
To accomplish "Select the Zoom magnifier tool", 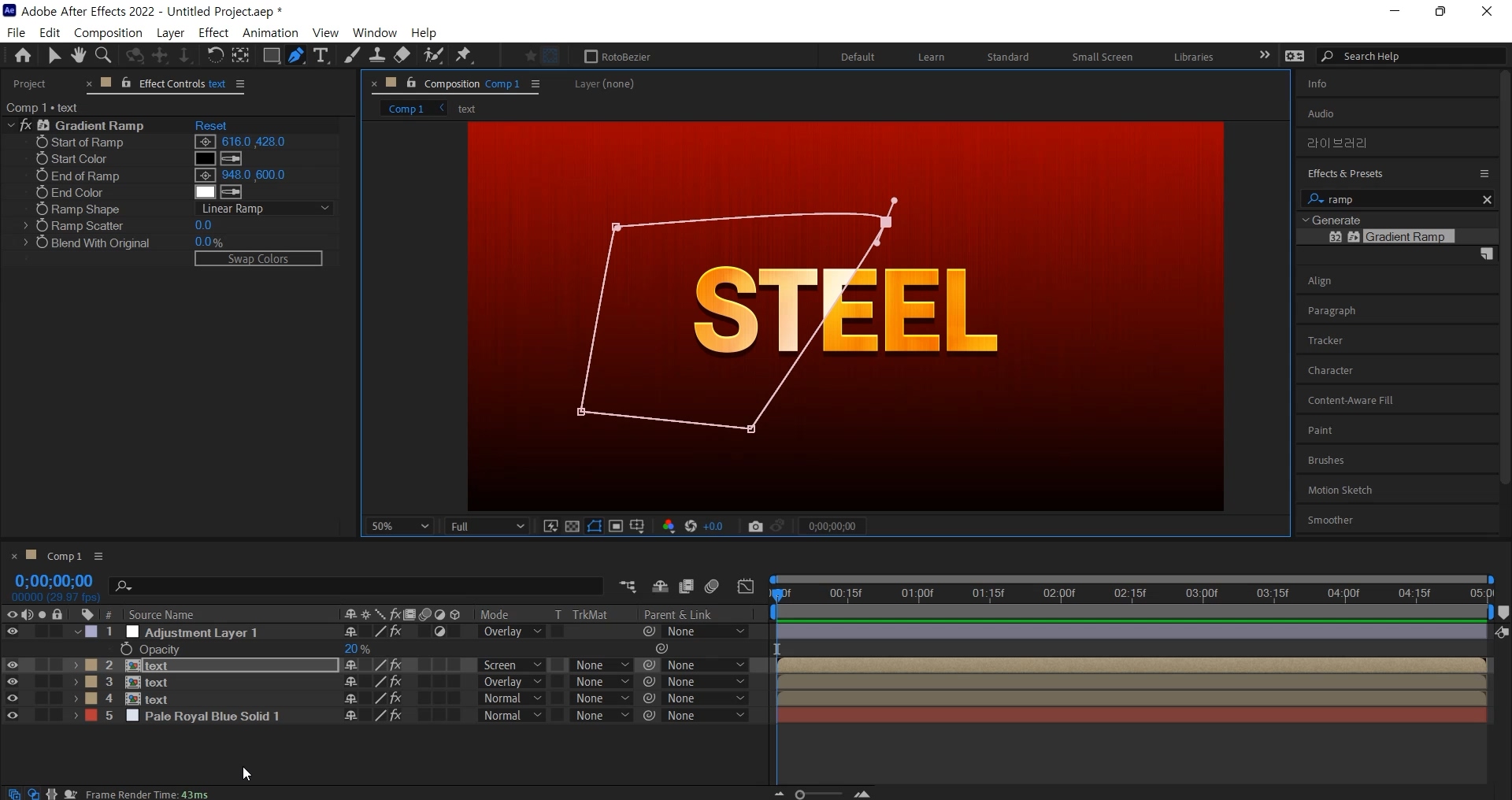I will [103, 55].
